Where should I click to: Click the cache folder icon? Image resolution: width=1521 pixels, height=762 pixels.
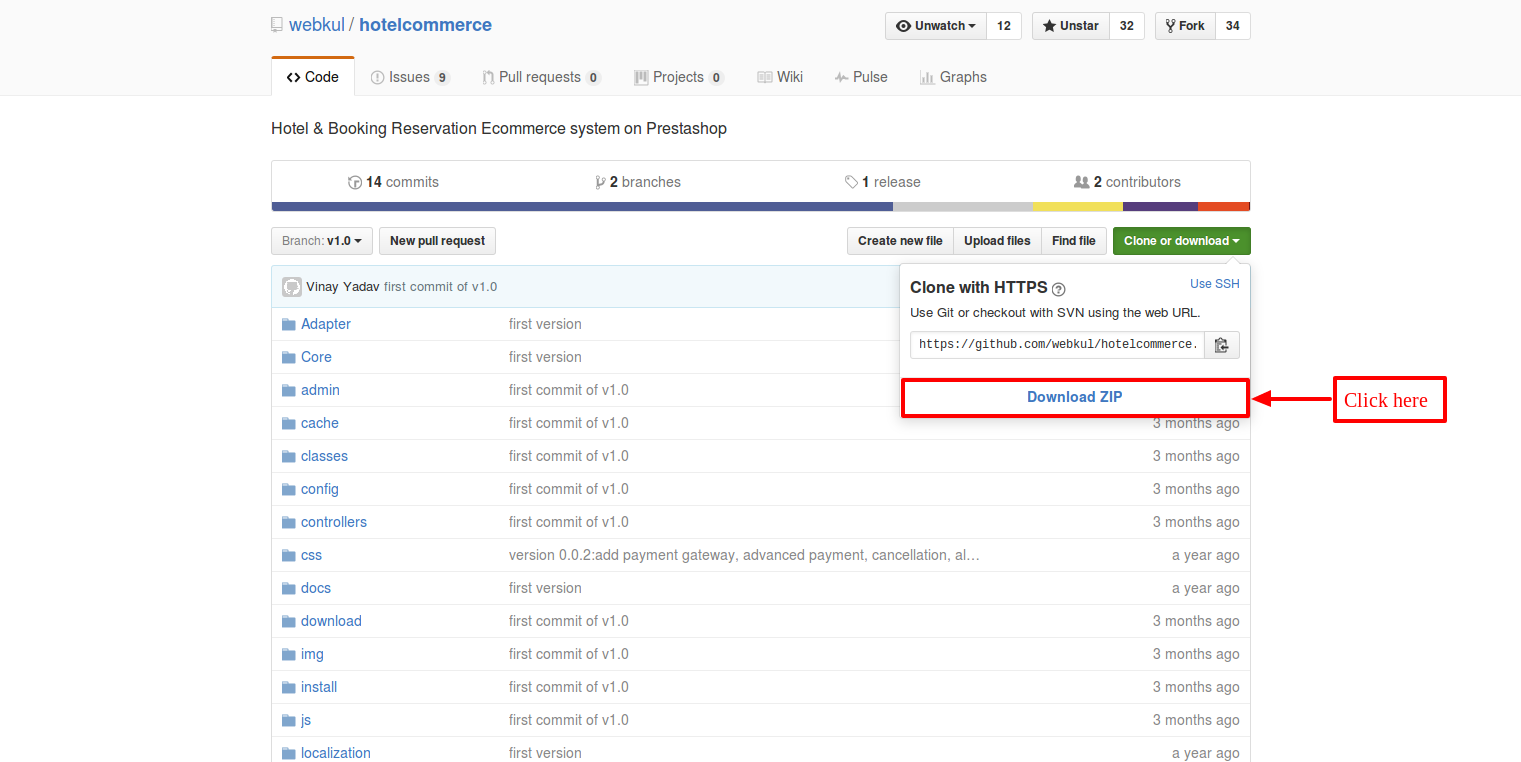coord(289,423)
